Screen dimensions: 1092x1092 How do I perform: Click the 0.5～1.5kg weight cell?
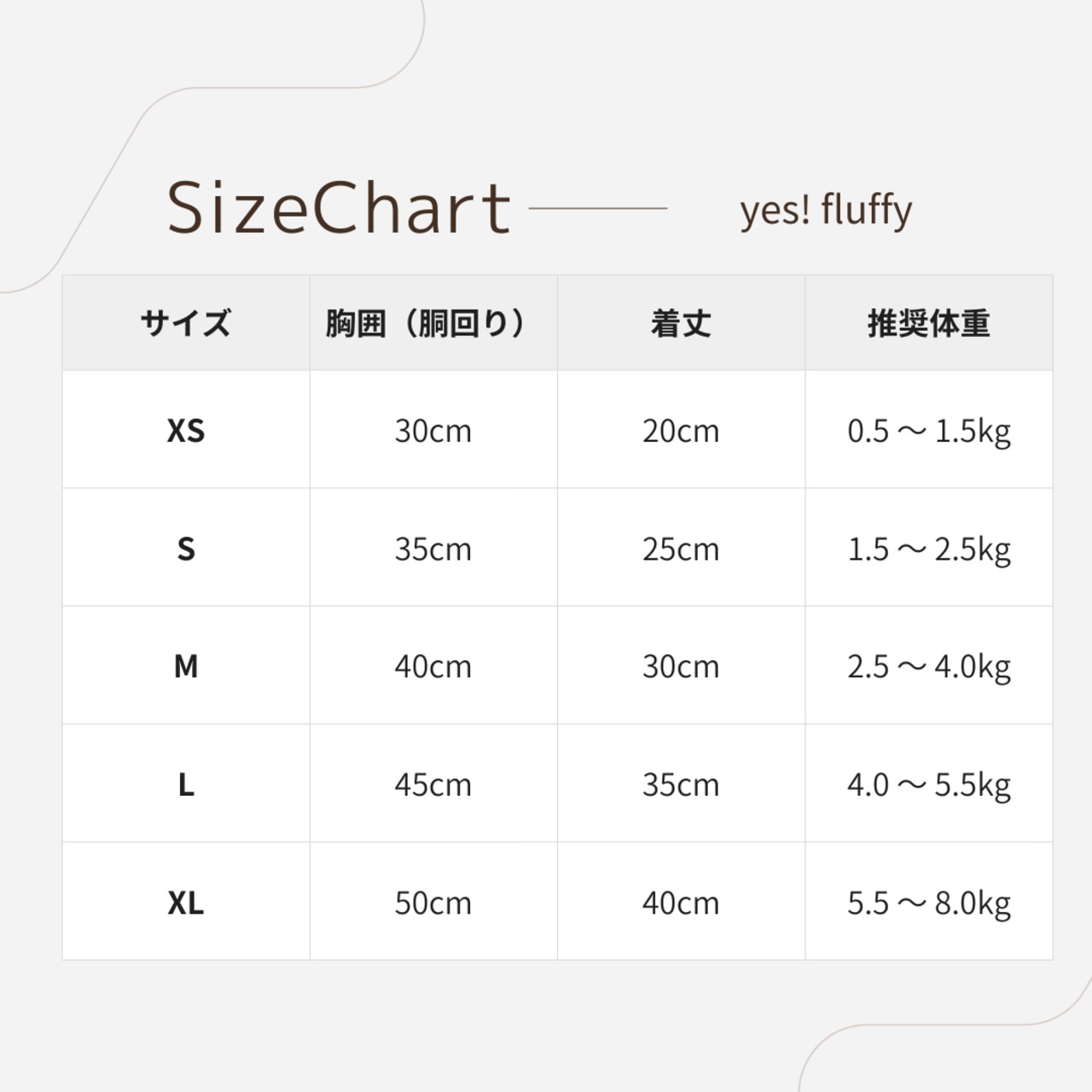coord(928,431)
